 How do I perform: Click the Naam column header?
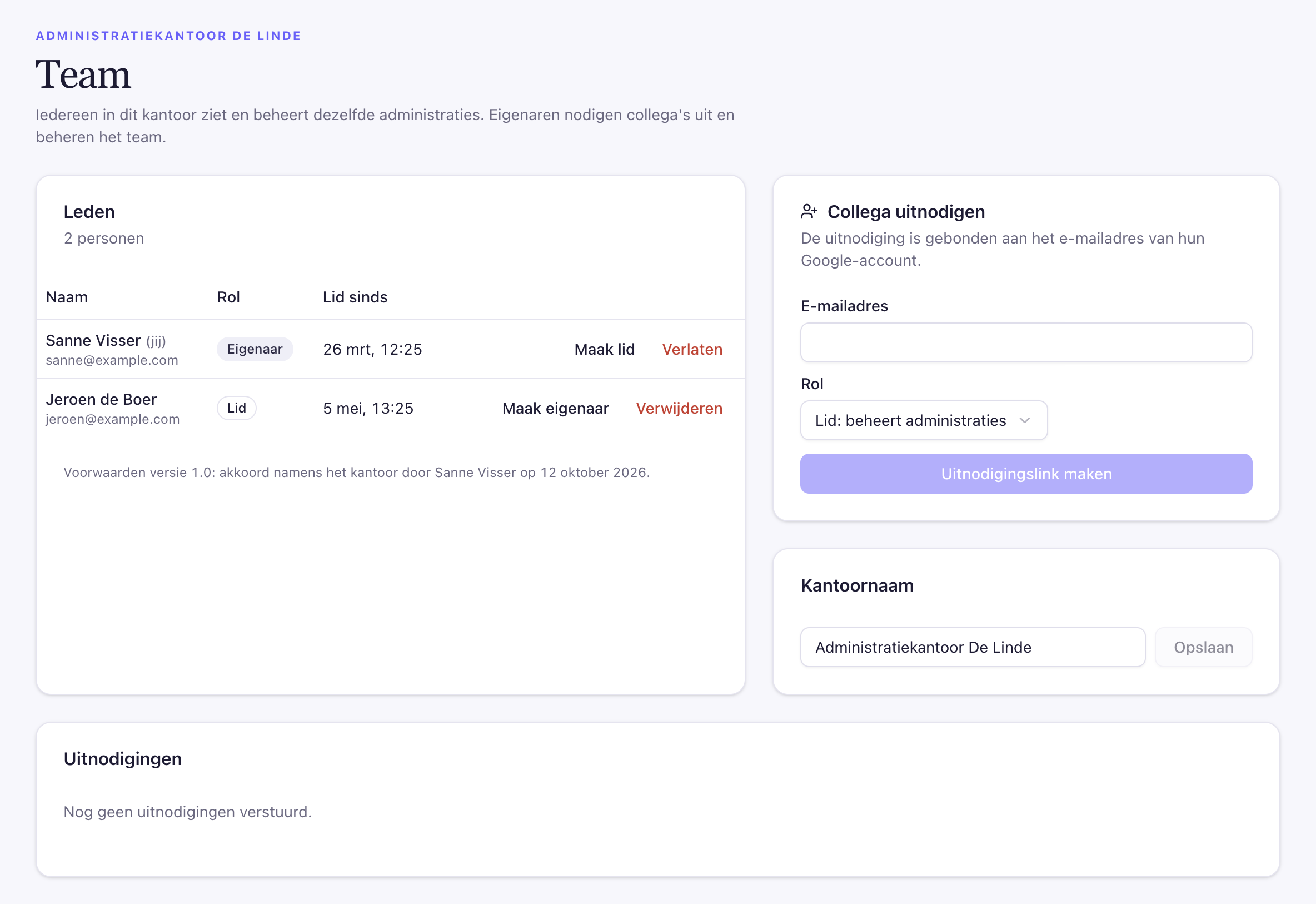click(67, 297)
